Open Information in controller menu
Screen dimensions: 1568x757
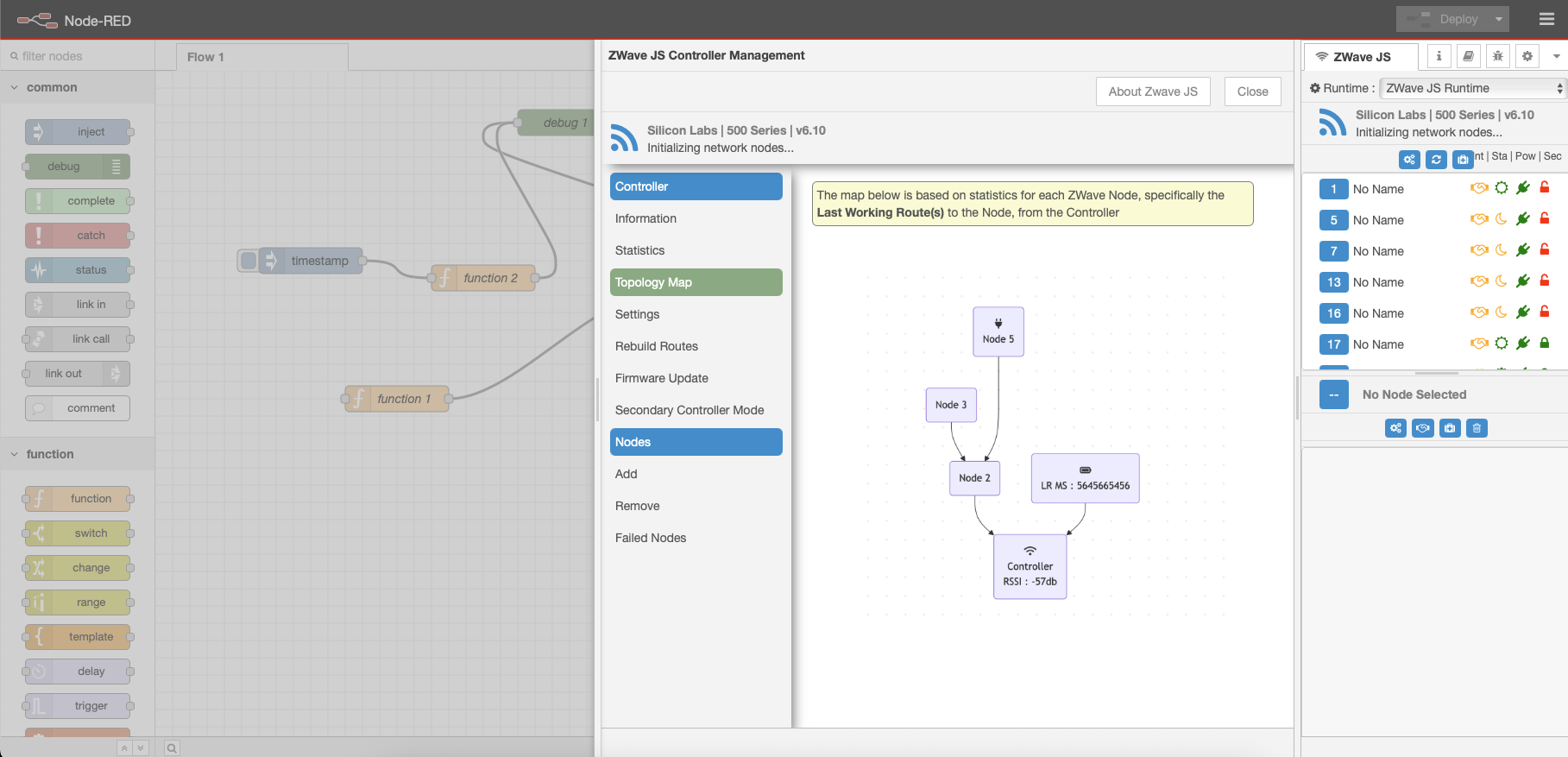[696, 218]
